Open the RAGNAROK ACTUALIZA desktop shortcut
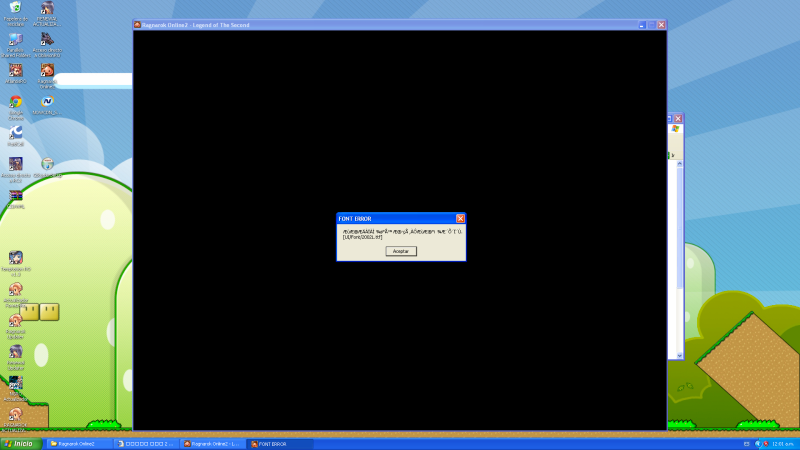The height and width of the screenshot is (450, 800). (16, 420)
